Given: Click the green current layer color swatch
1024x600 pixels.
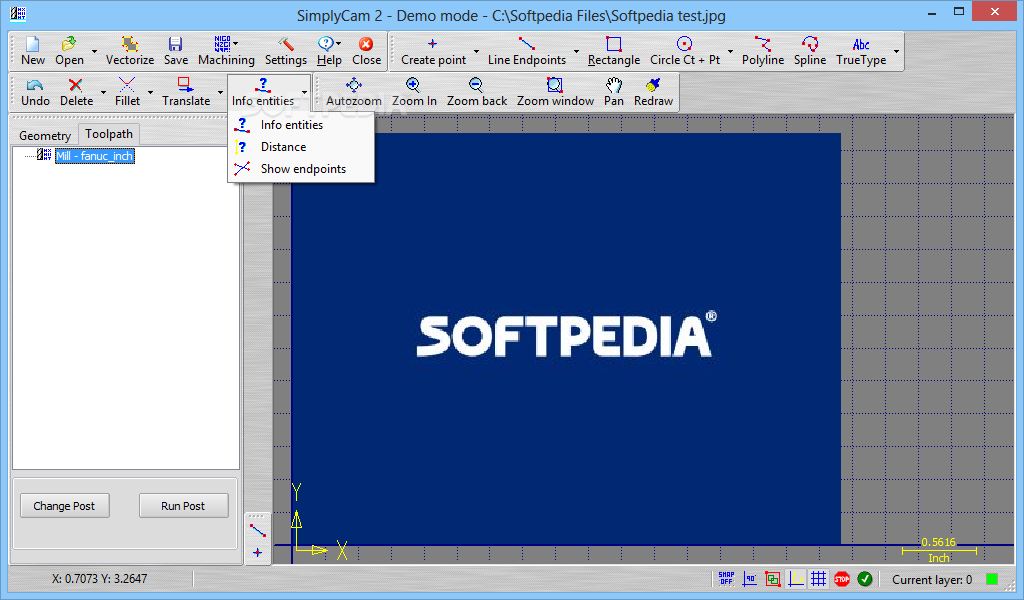Looking at the screenshot, I should (x=992, y=579).
